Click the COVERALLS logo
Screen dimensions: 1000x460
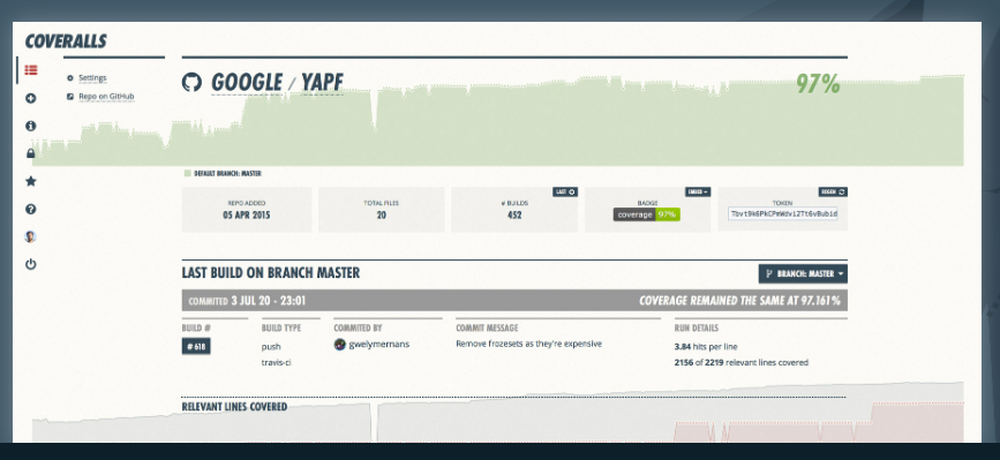click(x=66, y=41)
